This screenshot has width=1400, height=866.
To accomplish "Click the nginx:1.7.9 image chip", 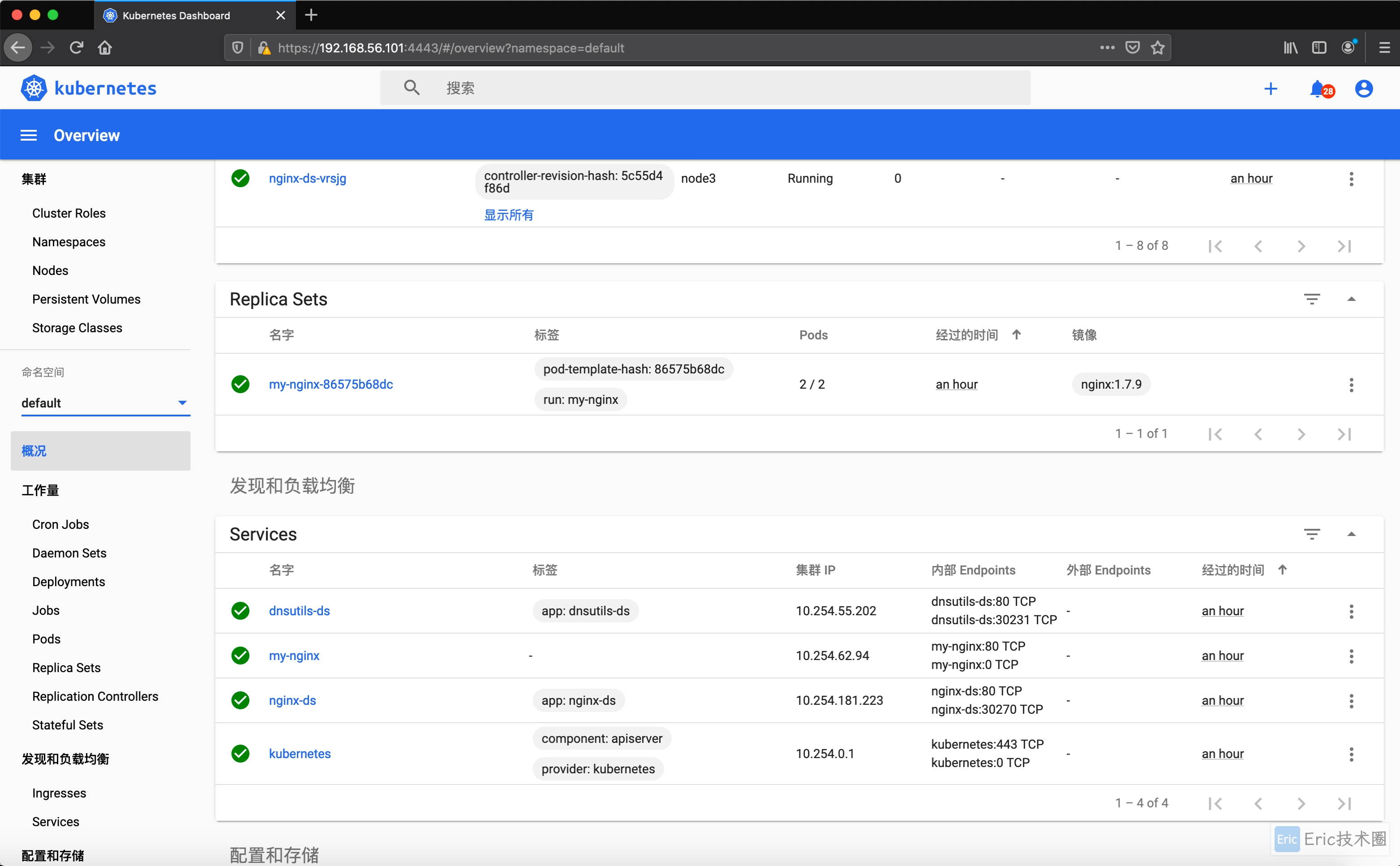I will pyautogui.click(x=1111, y=384).
